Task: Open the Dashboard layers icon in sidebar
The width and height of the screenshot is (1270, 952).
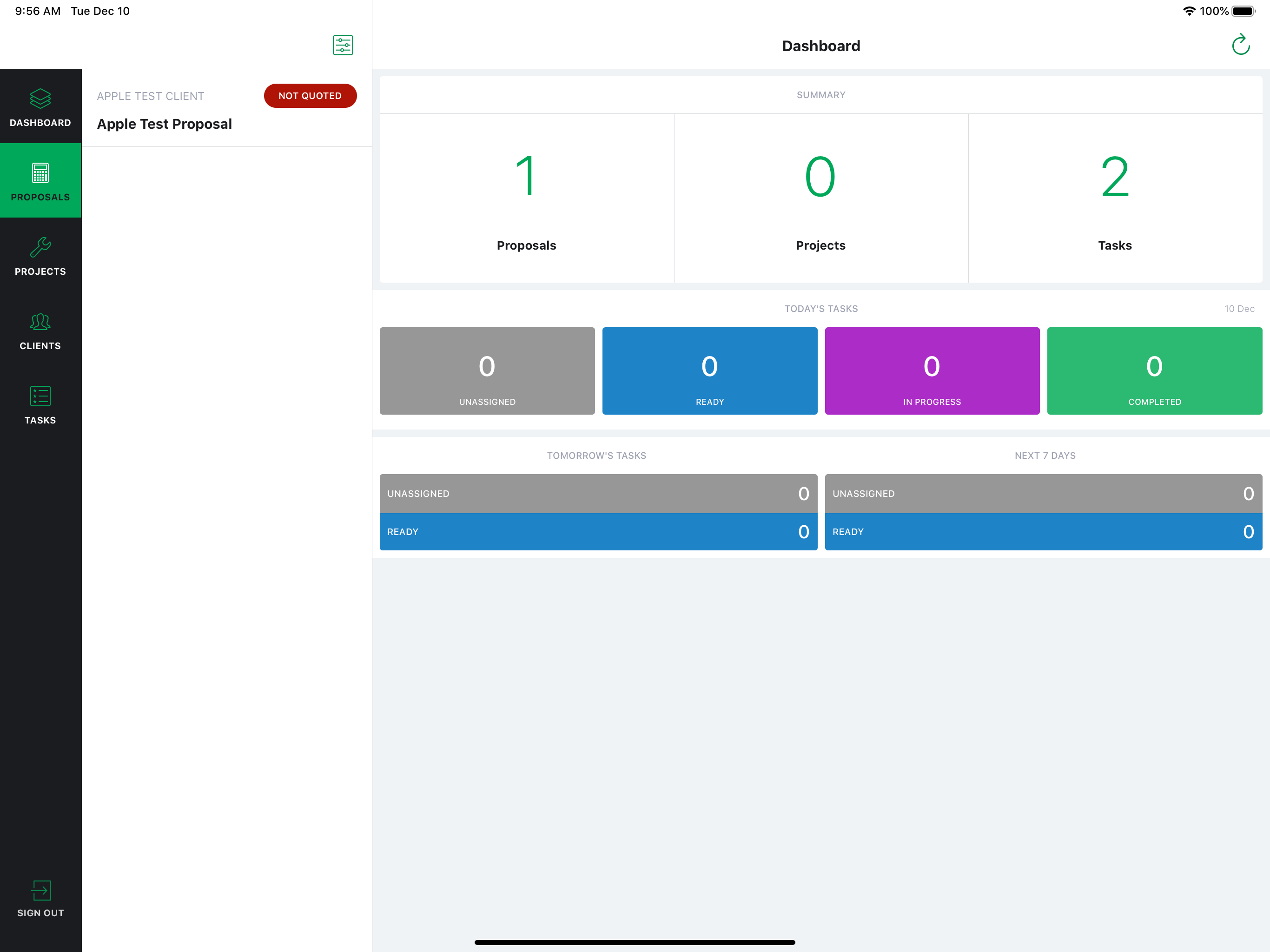Action: pyautogui.click(x=40, y=99)
